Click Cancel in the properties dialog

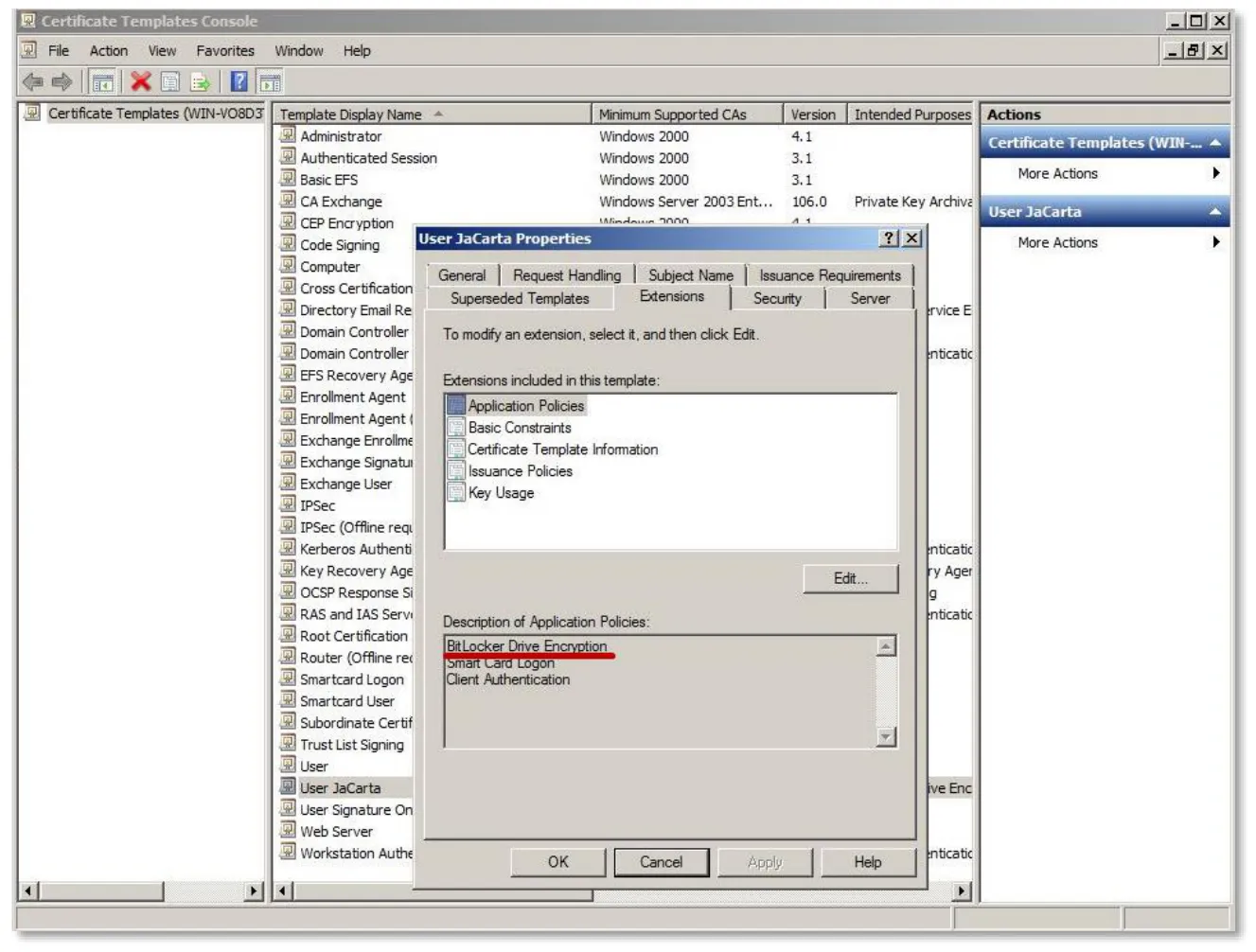tap(661, 862)
